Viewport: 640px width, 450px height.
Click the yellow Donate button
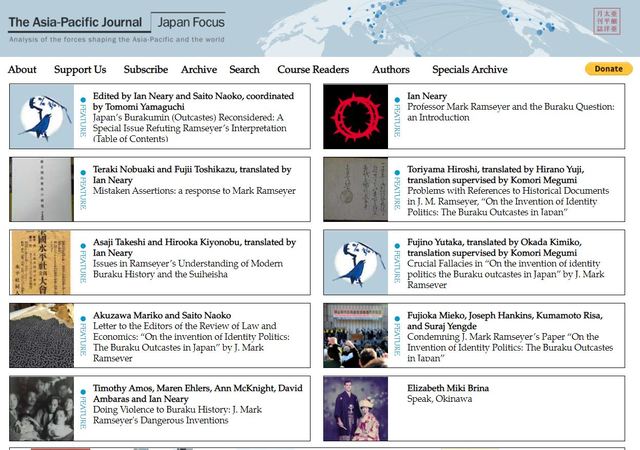coord(609,69)
